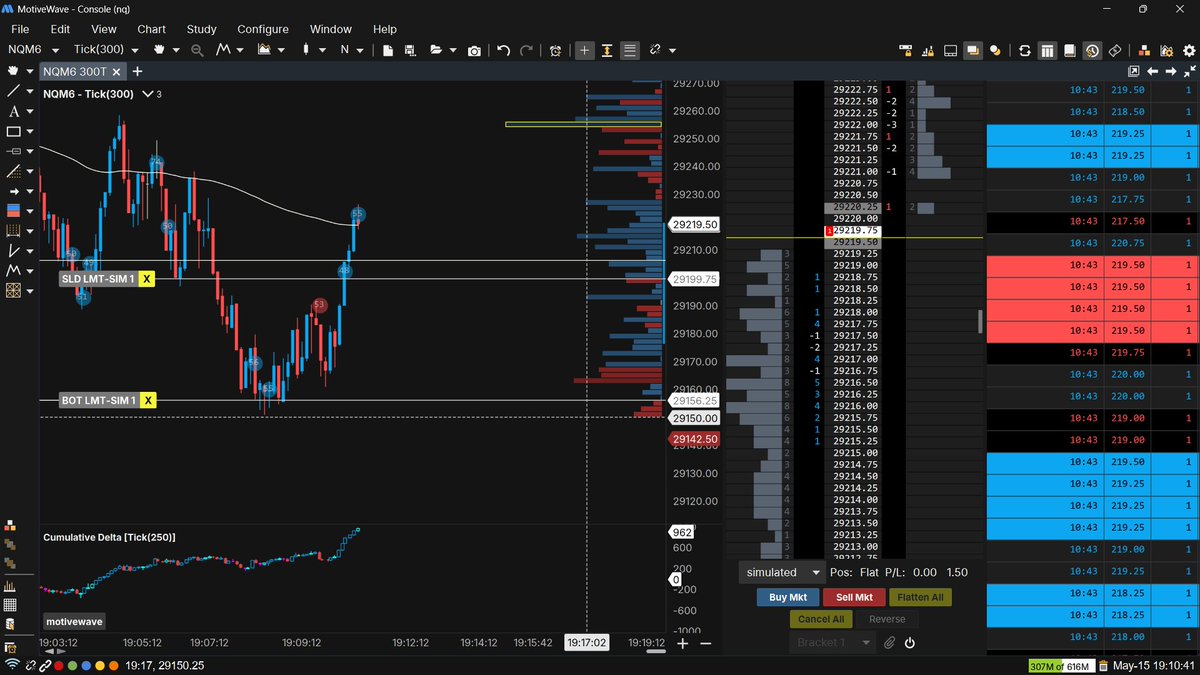Take a chart screenshot with camera icon
This screenshot has height=675, width=1200.
tap(474, 50)
